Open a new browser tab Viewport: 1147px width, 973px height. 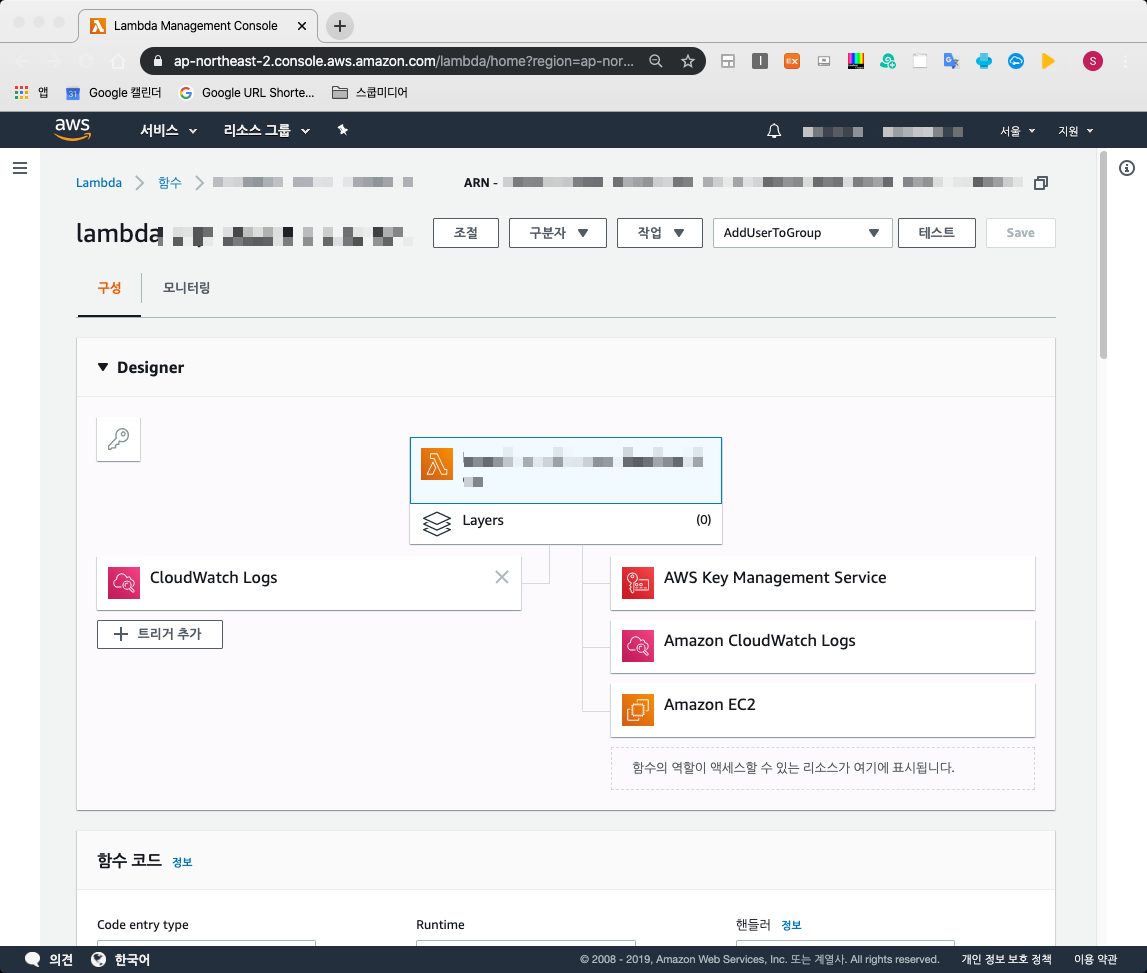(x=339, y=26)
